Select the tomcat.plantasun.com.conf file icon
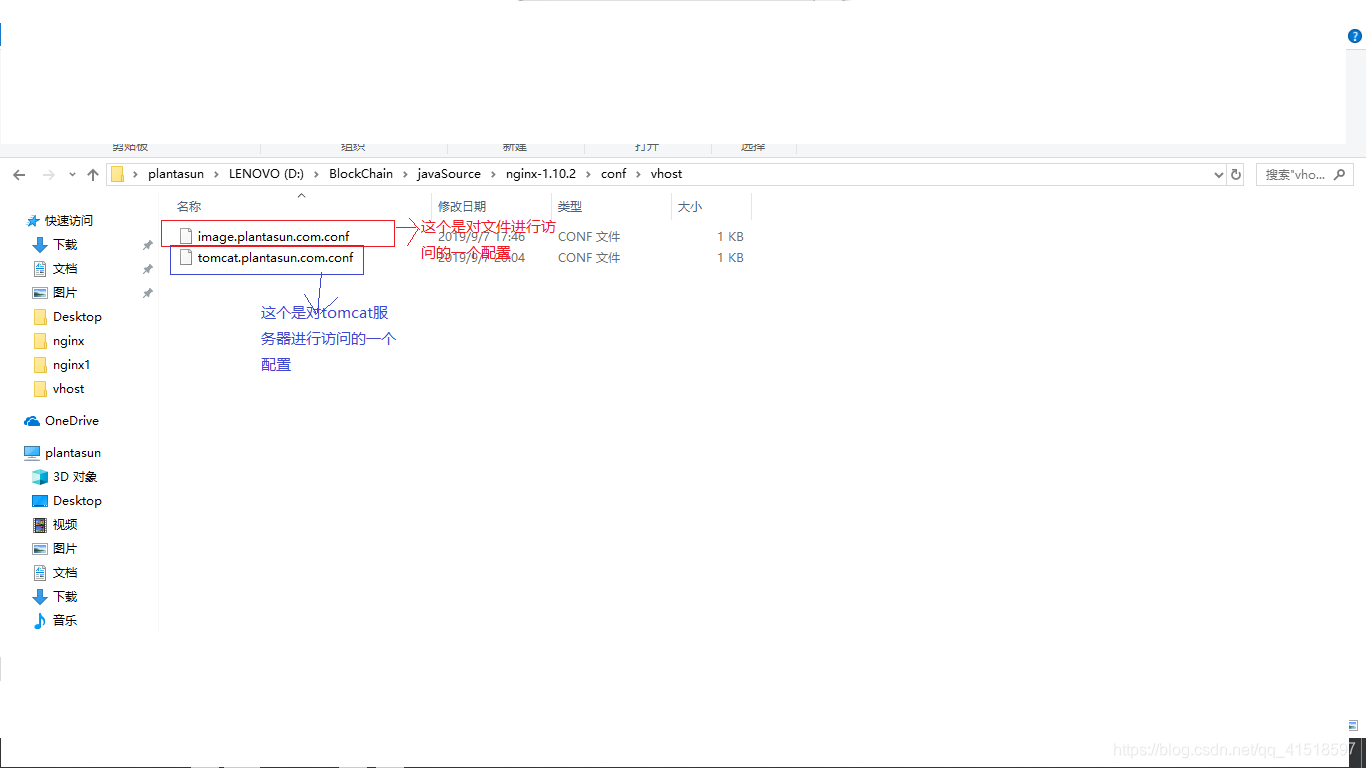 coord(185,257)
